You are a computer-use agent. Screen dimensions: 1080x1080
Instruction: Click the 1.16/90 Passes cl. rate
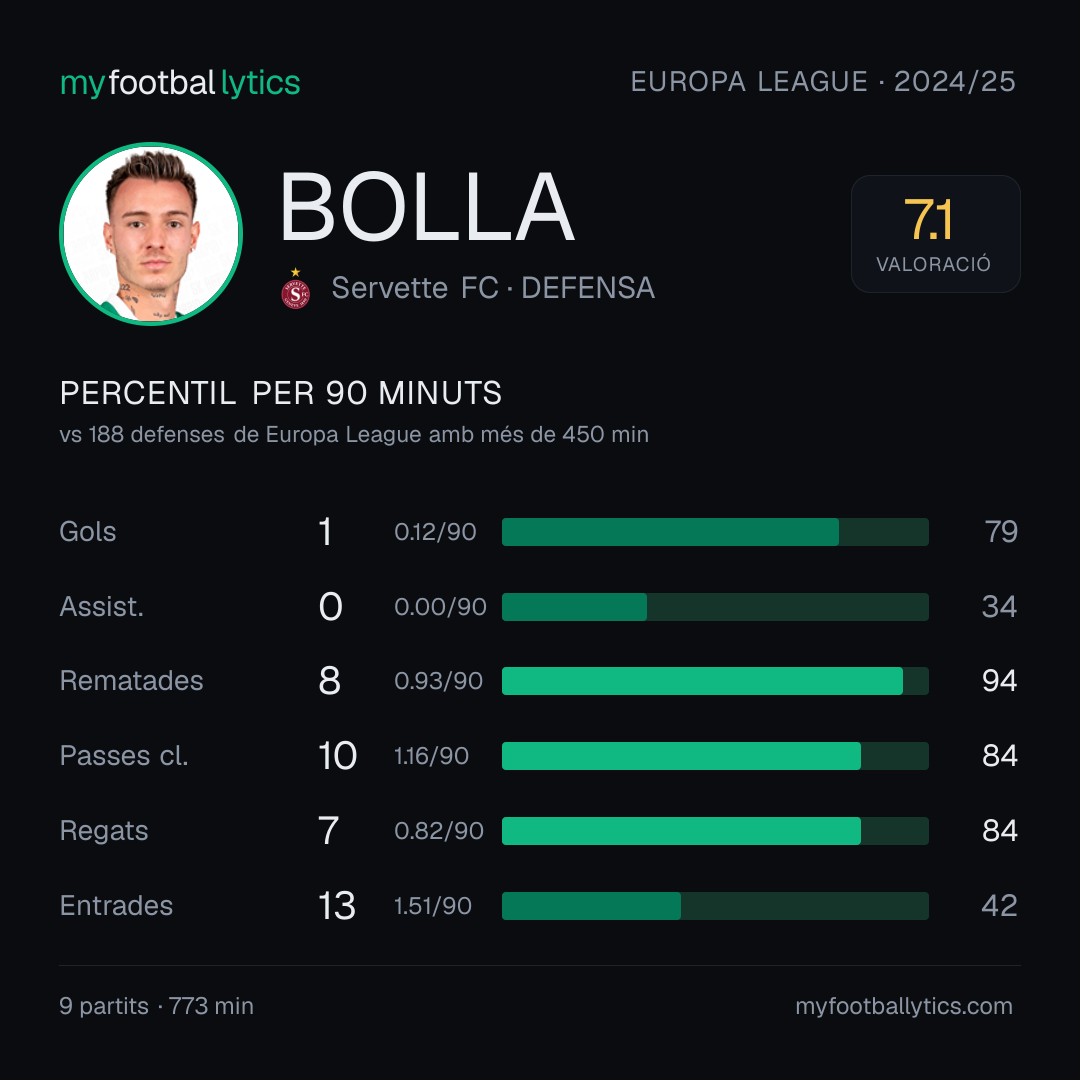point(431,756)
